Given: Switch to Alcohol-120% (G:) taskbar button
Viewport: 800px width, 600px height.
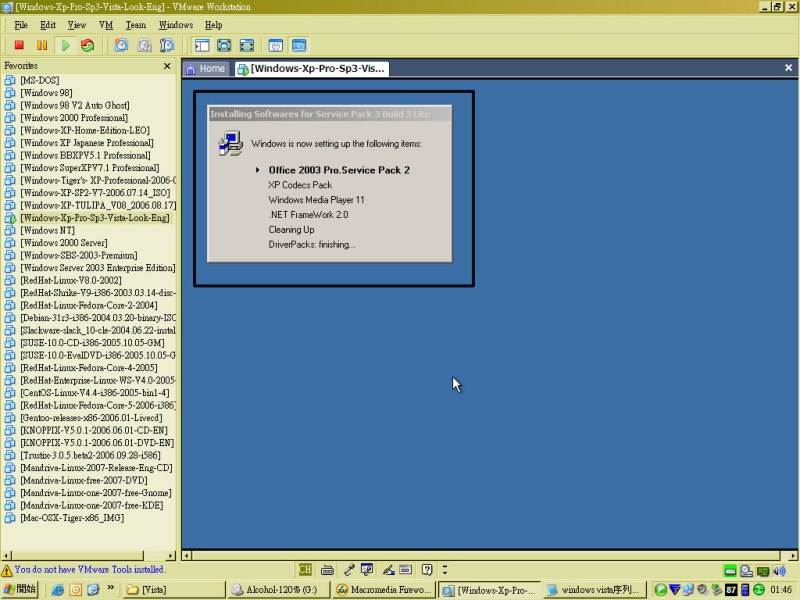Looking at the screenshot, I should 278,590.
